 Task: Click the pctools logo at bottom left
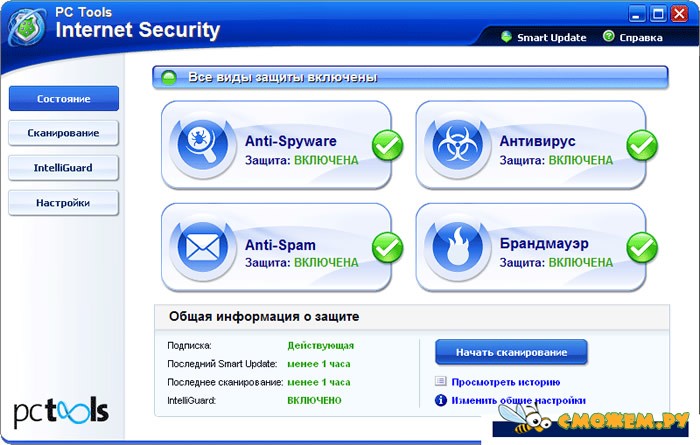pyautogui.click(x=61, y=412)
